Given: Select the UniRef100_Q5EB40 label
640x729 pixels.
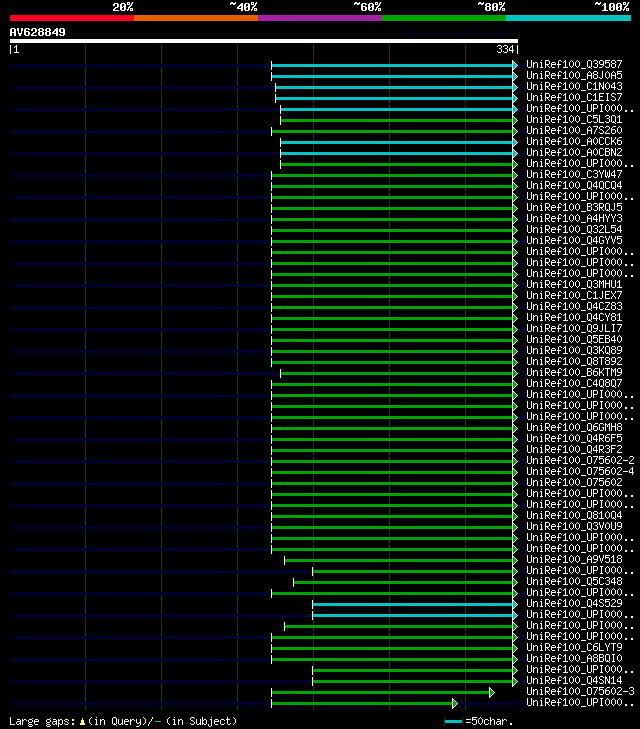Looking at the screenshot, I should coord(574,339).
